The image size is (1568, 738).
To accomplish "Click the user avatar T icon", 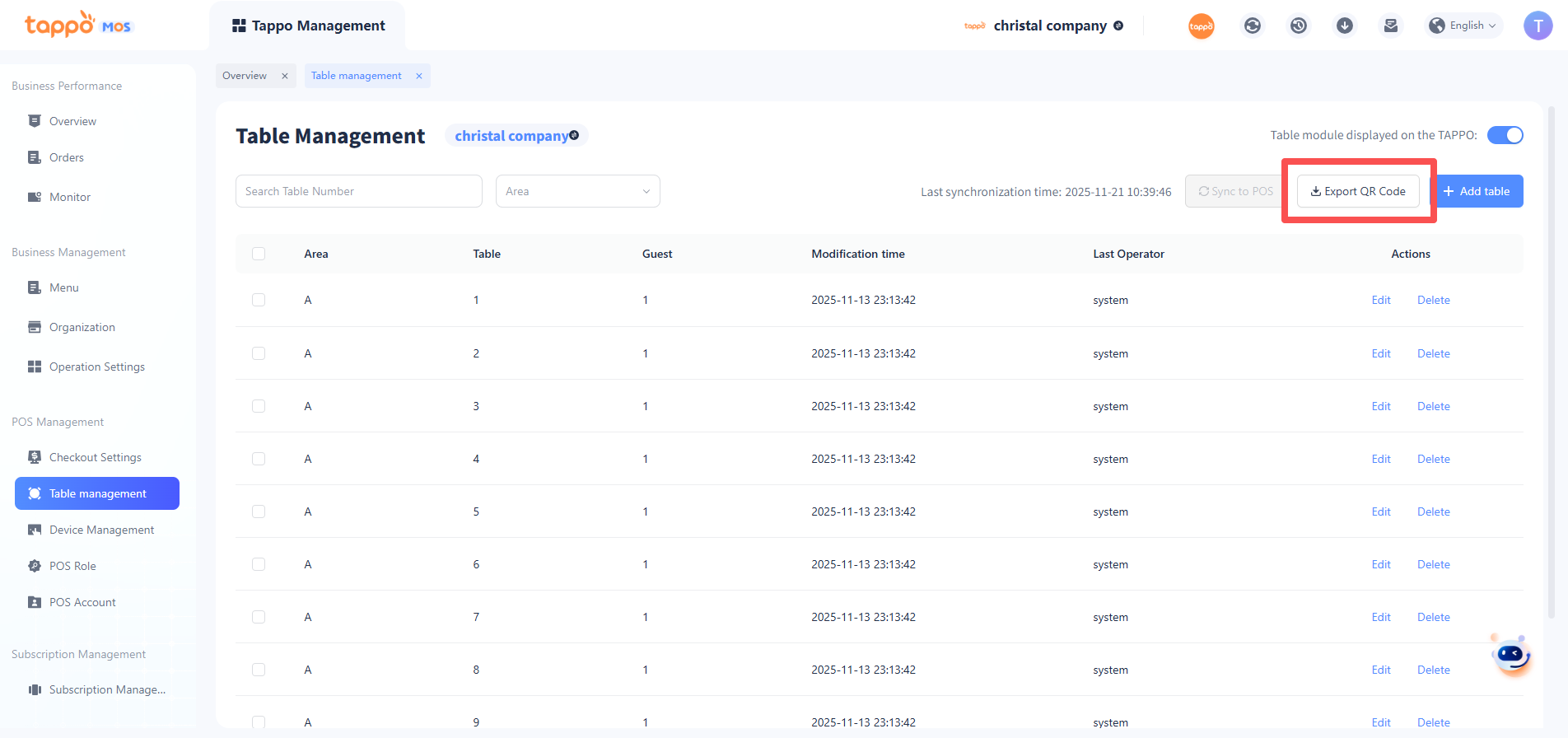I will [1538, 26].
